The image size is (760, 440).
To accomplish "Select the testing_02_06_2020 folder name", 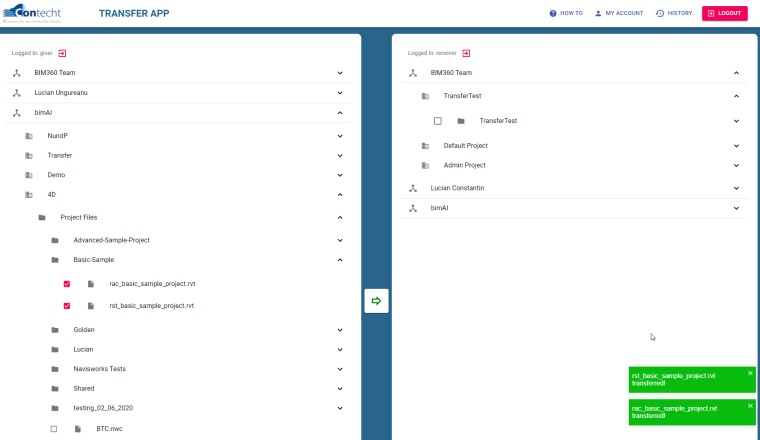I will [103, 408].
